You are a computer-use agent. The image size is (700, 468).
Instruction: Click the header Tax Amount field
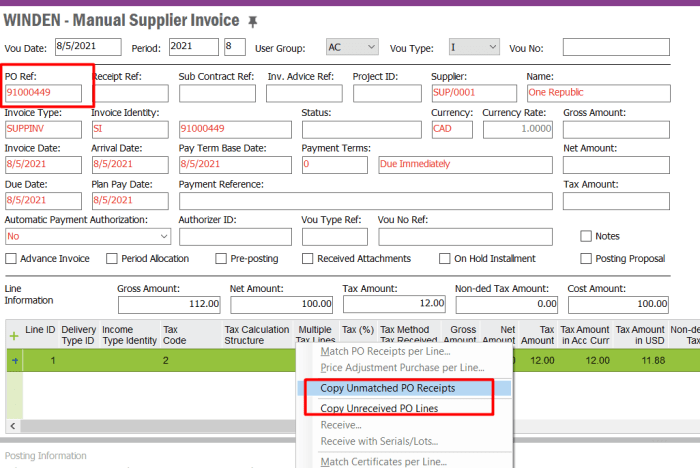coord(616,201)
